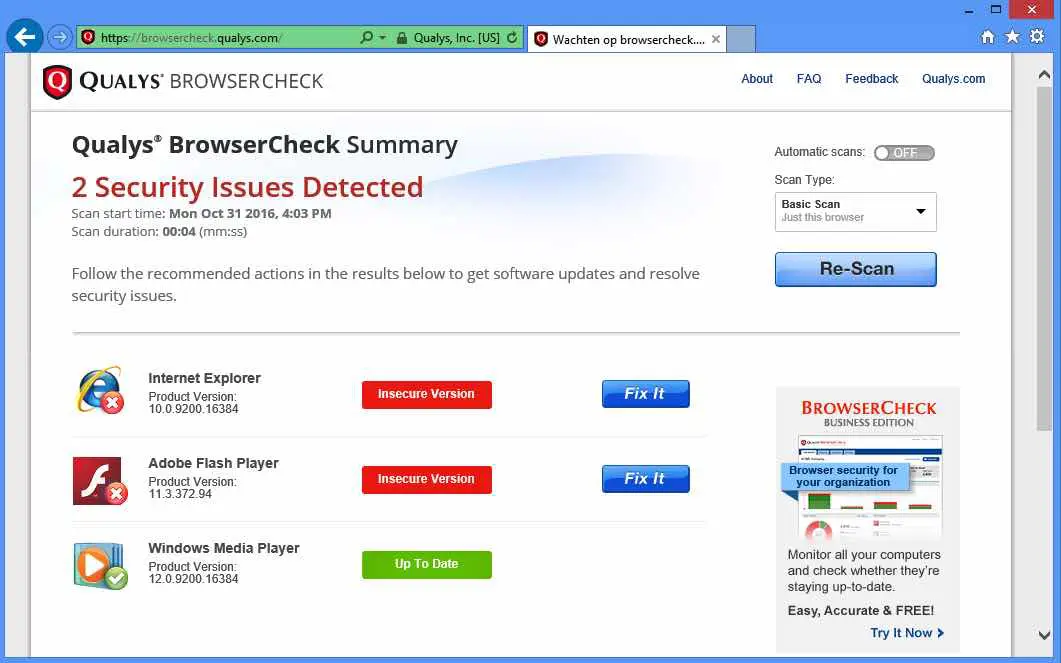
Task: Open the Feedback link
Action: (x=872, y=78)
